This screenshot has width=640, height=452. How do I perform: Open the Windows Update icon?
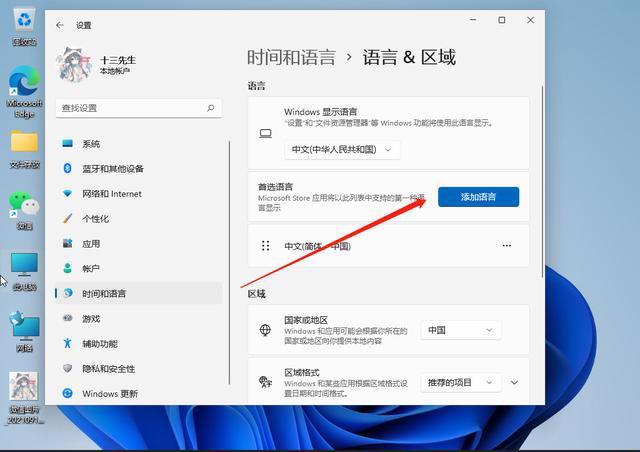coord(67,393)
